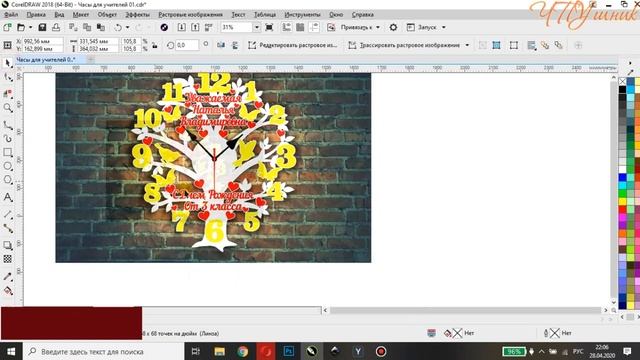The image size is (640, 360).
Task: Open the Растровые изображения menu
Action: (x=190, y=14)
